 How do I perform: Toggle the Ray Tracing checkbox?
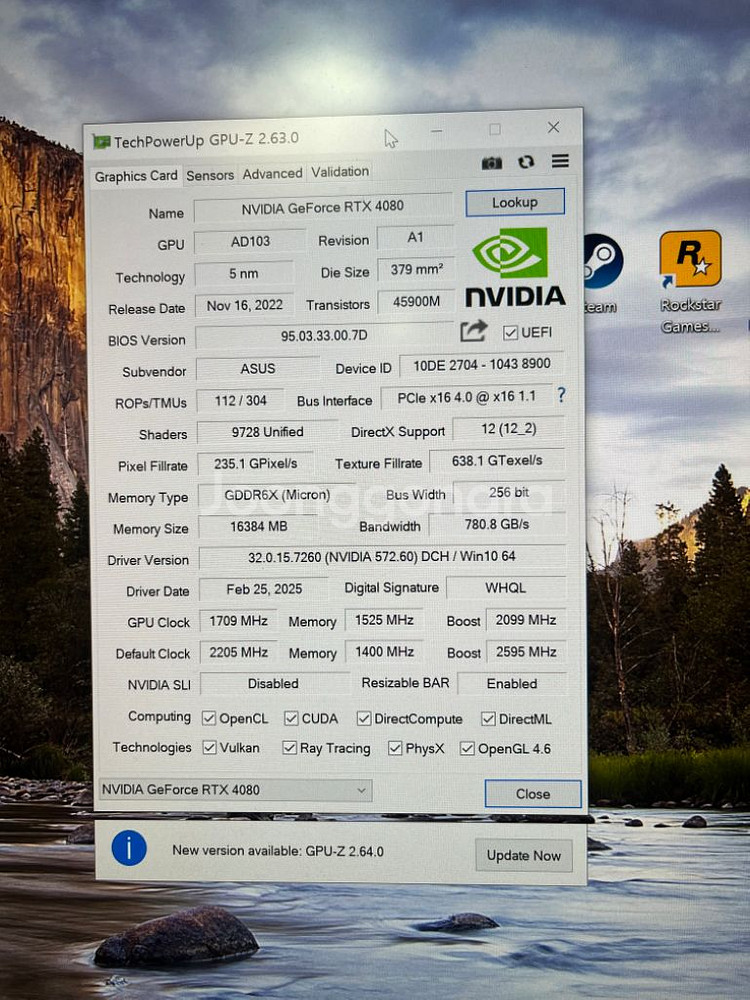coord(290,747)
